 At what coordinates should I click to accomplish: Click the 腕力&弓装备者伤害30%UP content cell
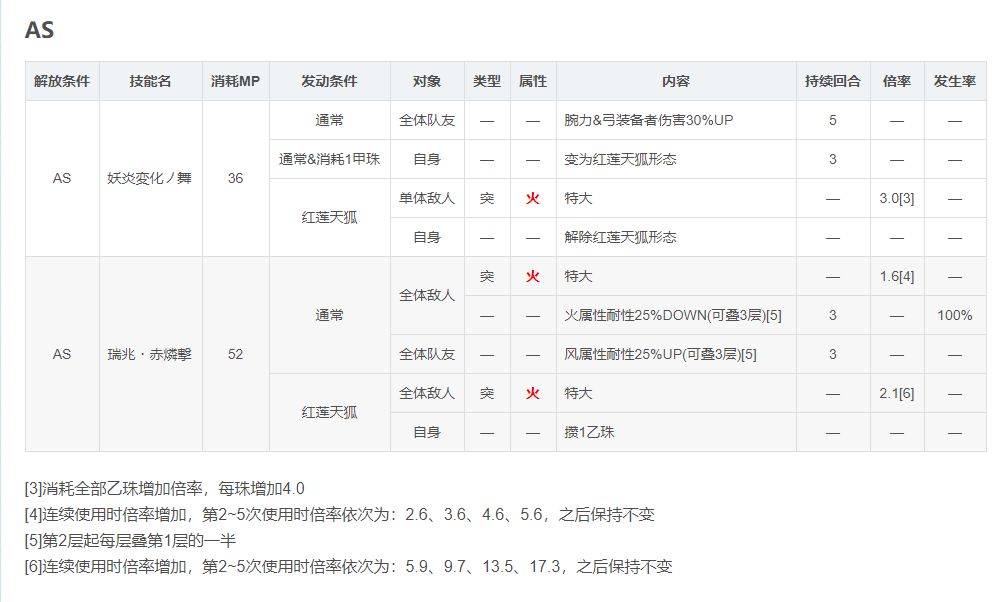point(676,120)
